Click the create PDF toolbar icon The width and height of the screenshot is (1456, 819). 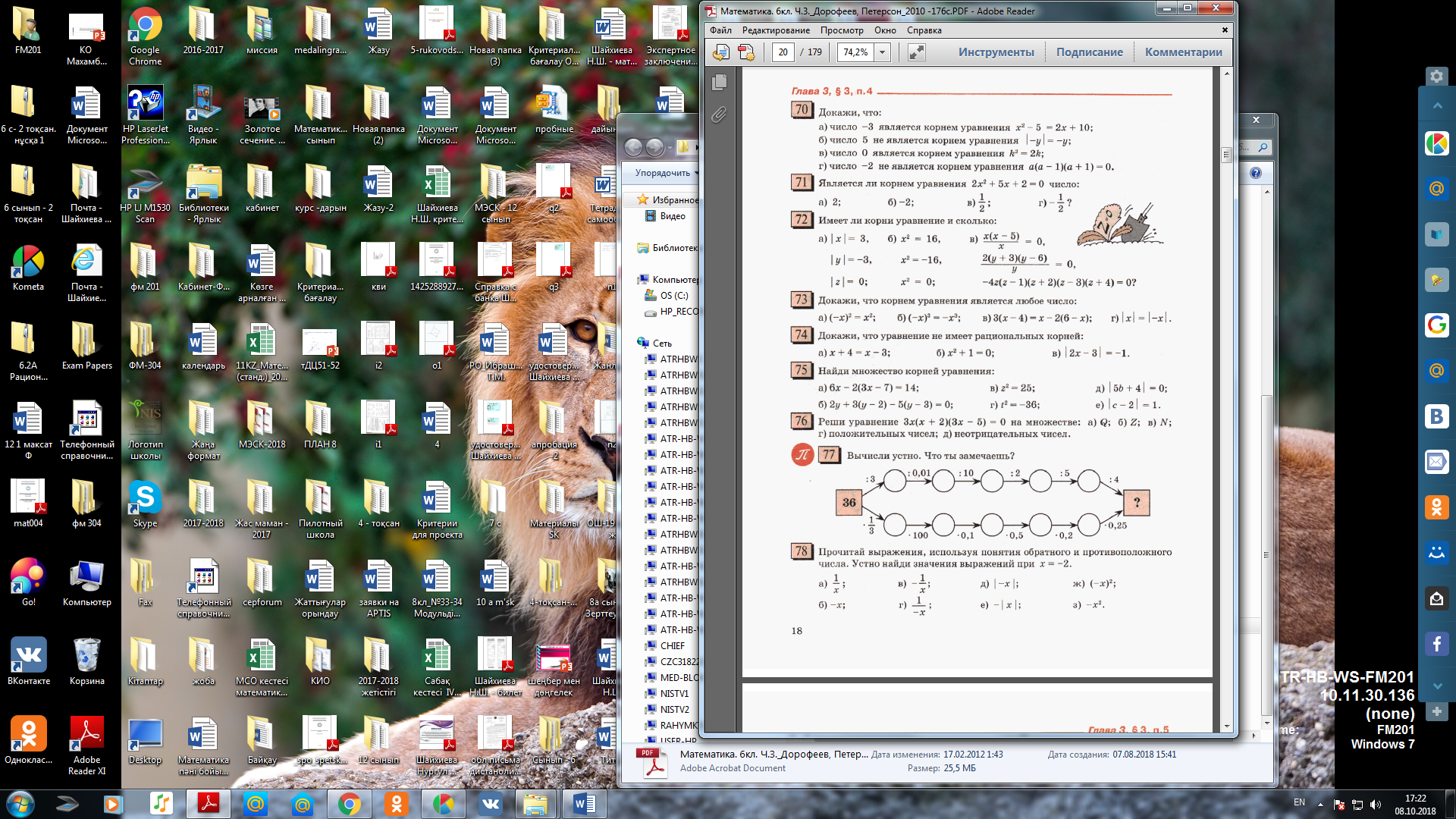click(x=746, y=52)
